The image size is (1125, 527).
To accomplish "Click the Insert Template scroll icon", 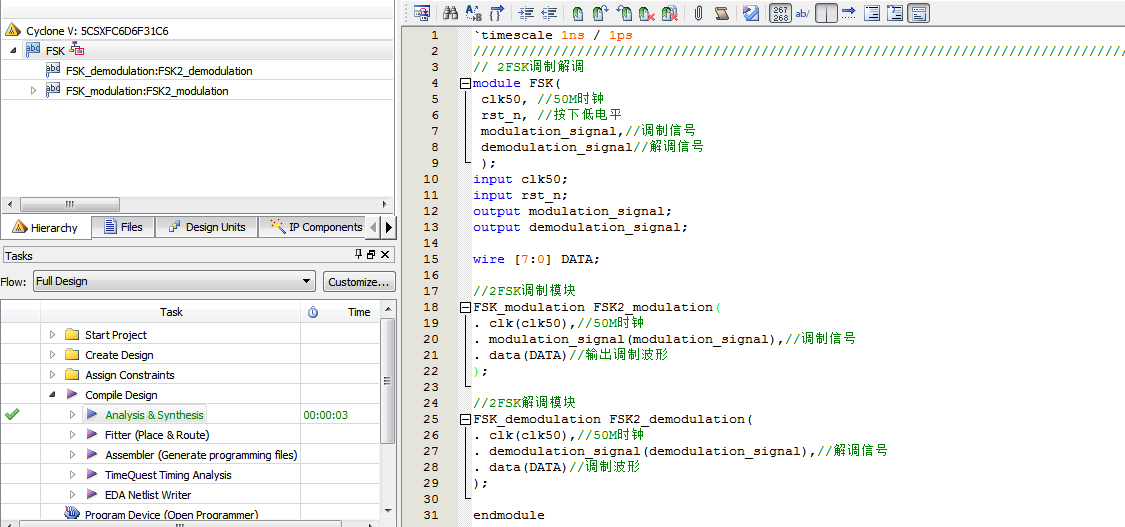I will [721, 13].
